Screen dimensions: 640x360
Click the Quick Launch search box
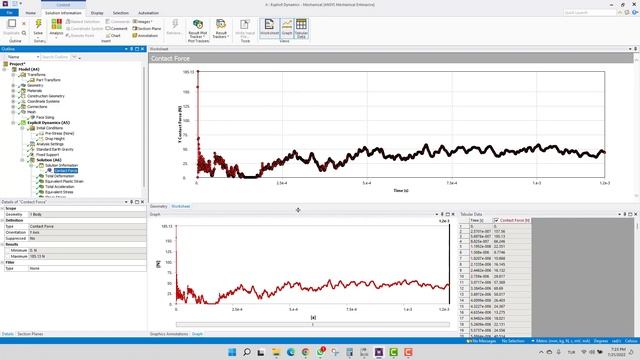(x=590, y=13)
